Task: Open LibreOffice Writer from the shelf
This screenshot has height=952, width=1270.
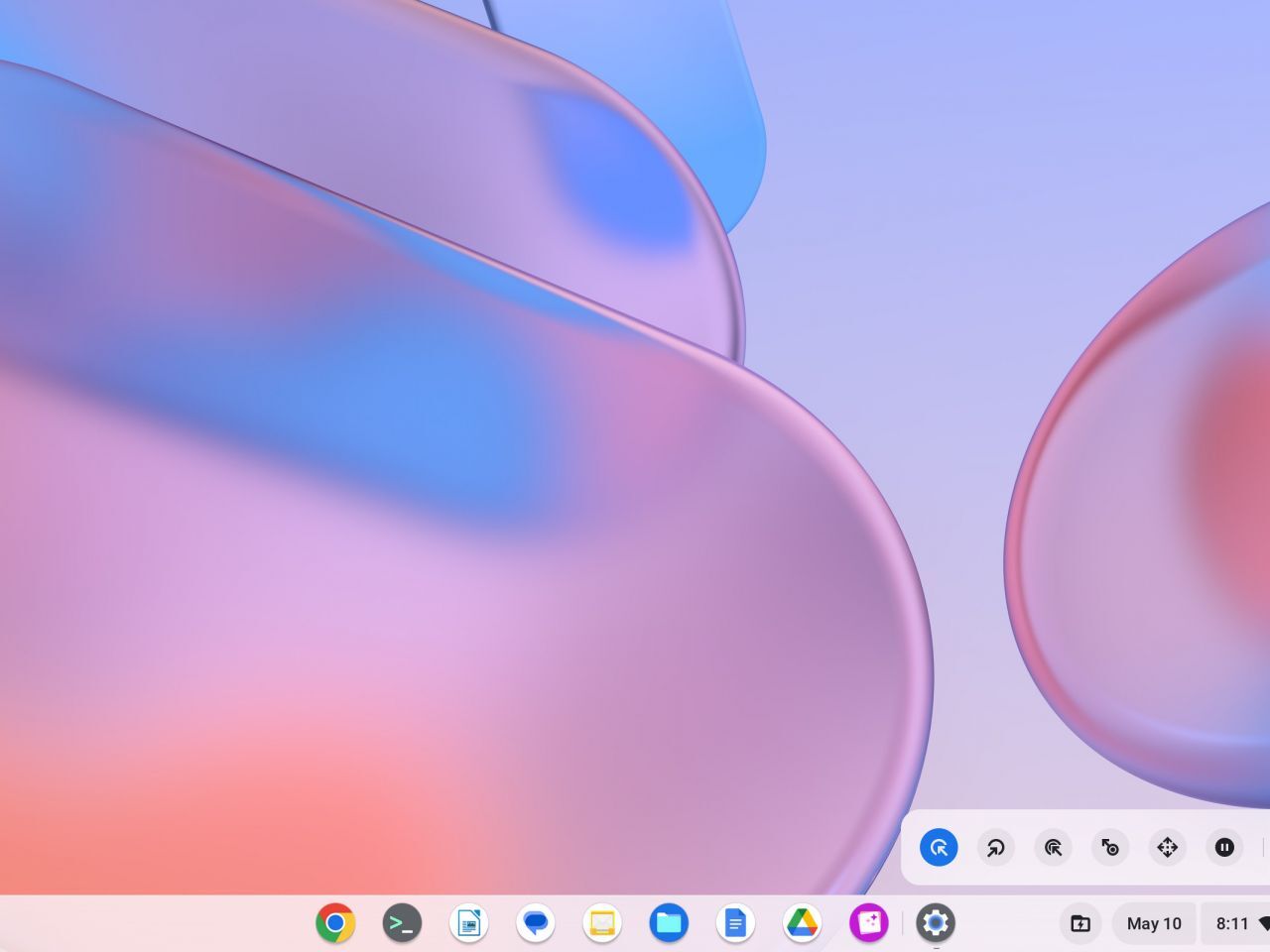Action: [x=468, y=924]
